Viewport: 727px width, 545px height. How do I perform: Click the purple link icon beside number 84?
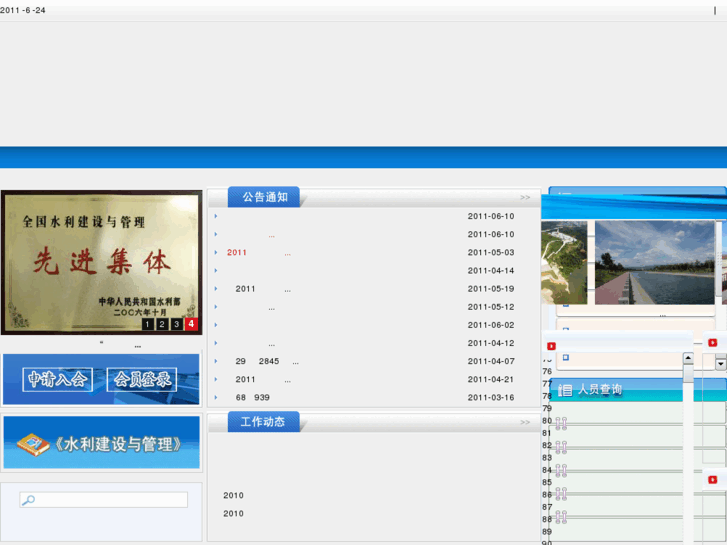561,471
